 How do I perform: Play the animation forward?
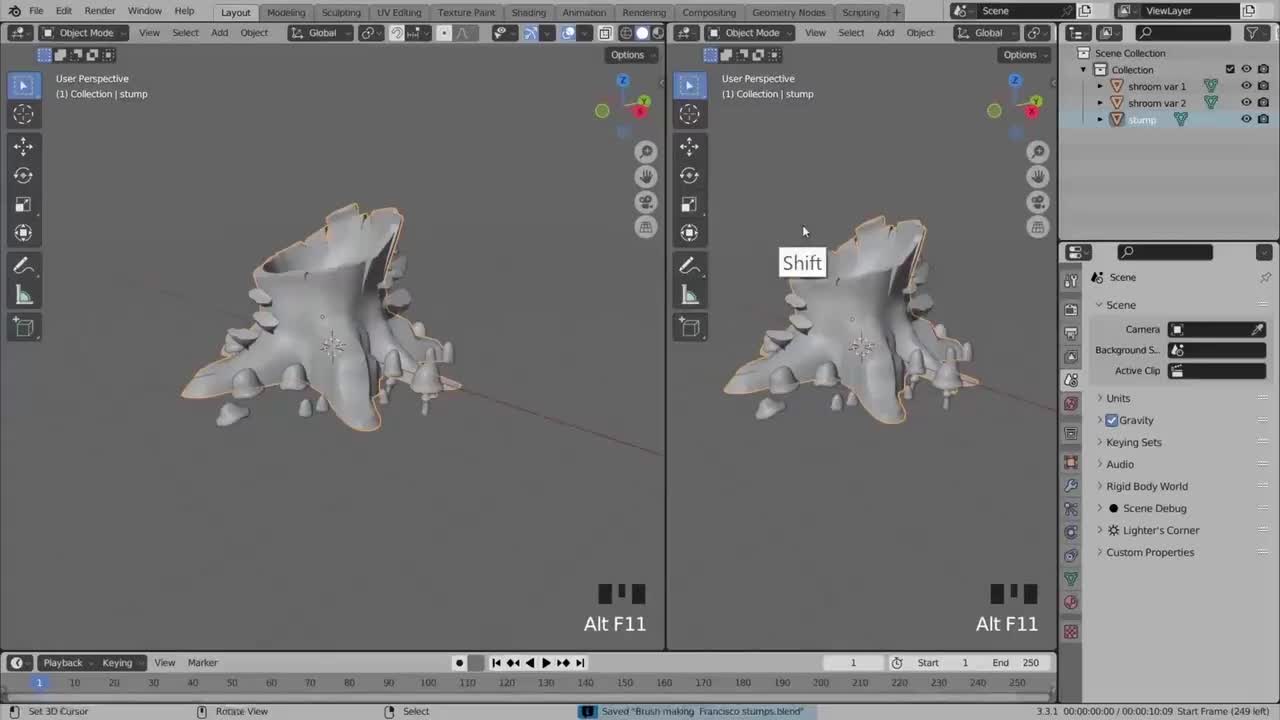(546, 662)
